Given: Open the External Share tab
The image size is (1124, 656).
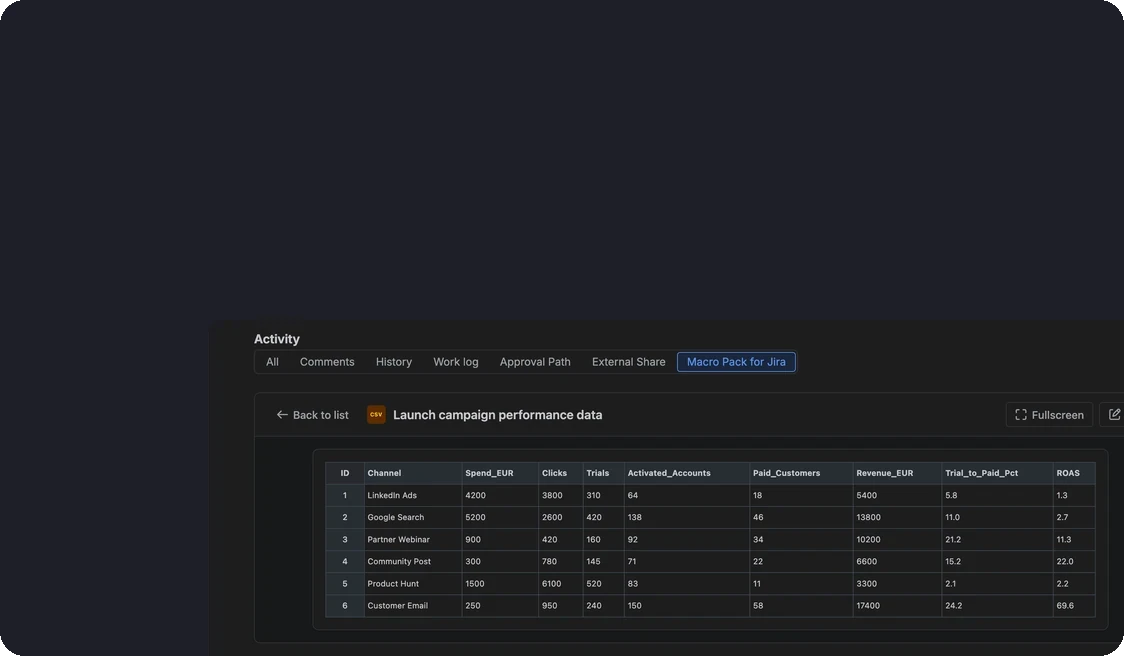Looking at the screenshot, I should pos(628,362).
